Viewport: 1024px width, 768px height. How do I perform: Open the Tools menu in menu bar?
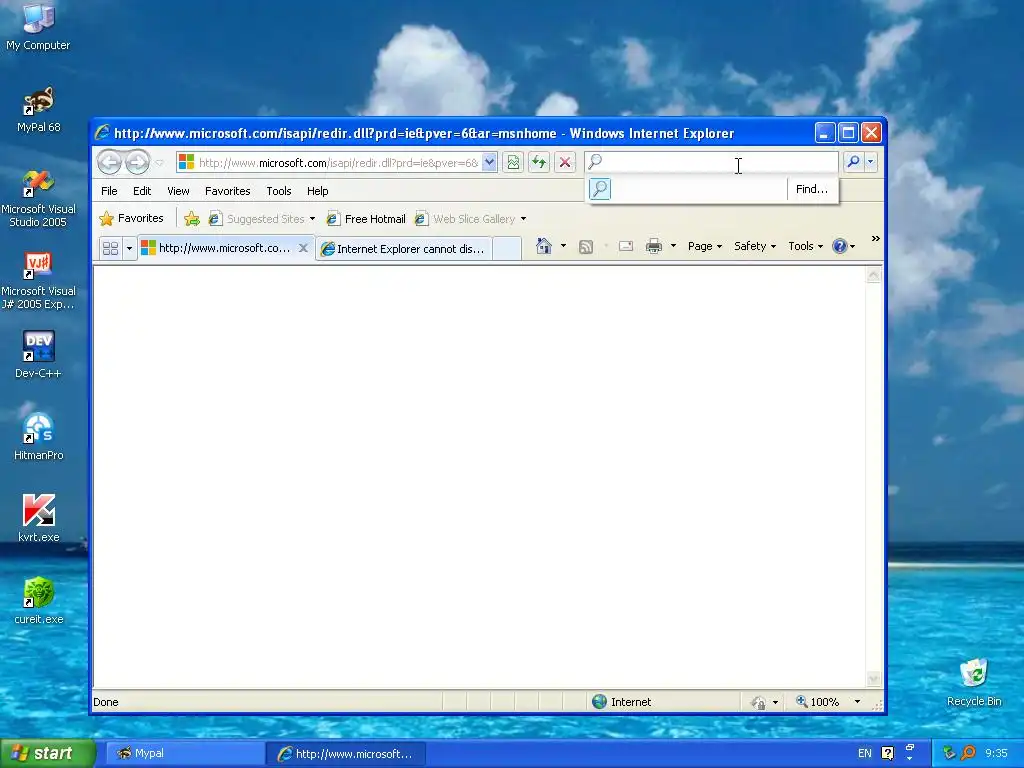[278, 191]
